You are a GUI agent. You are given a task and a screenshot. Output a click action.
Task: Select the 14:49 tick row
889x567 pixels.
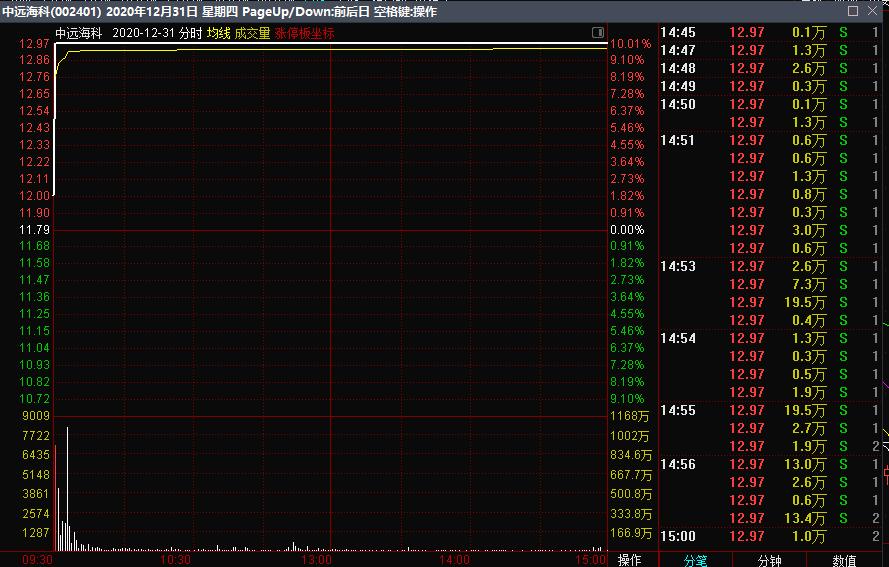point(771,86)
